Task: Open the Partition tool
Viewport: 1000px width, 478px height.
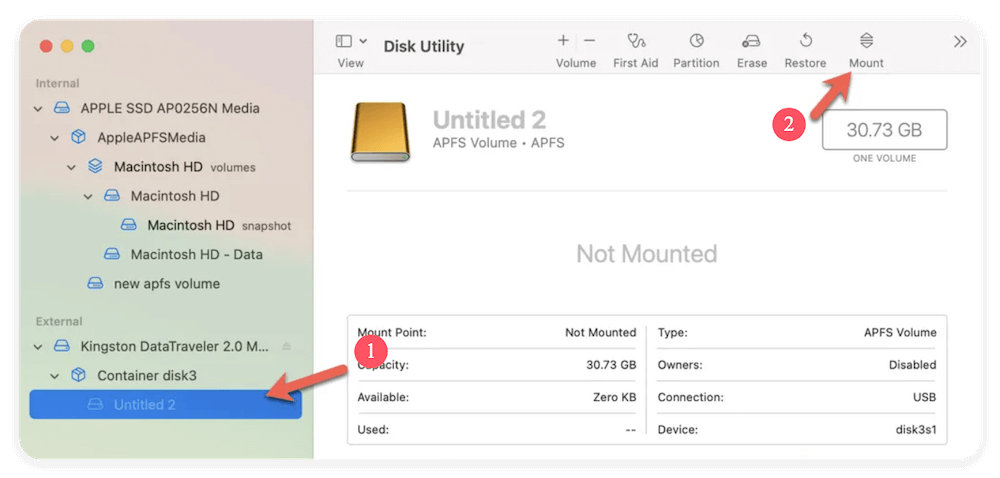Action: point(696,41)
